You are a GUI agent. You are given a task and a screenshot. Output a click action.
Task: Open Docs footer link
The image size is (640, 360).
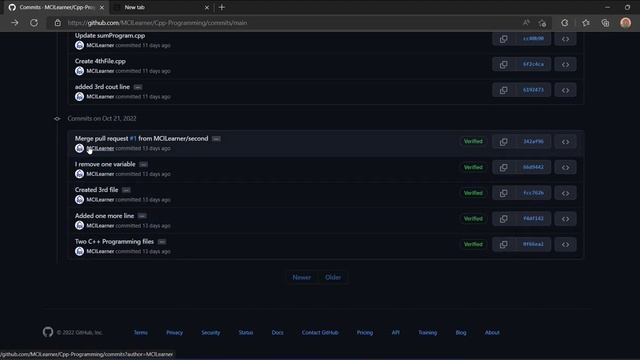278,333
